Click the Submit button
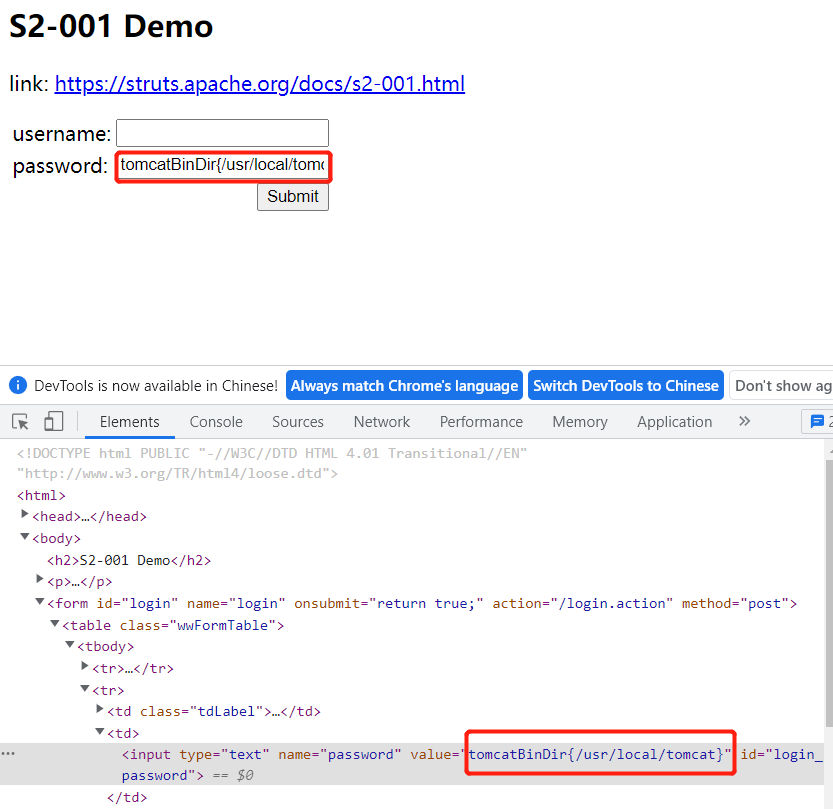Screen dimensions: 833x809 (293, 197)
